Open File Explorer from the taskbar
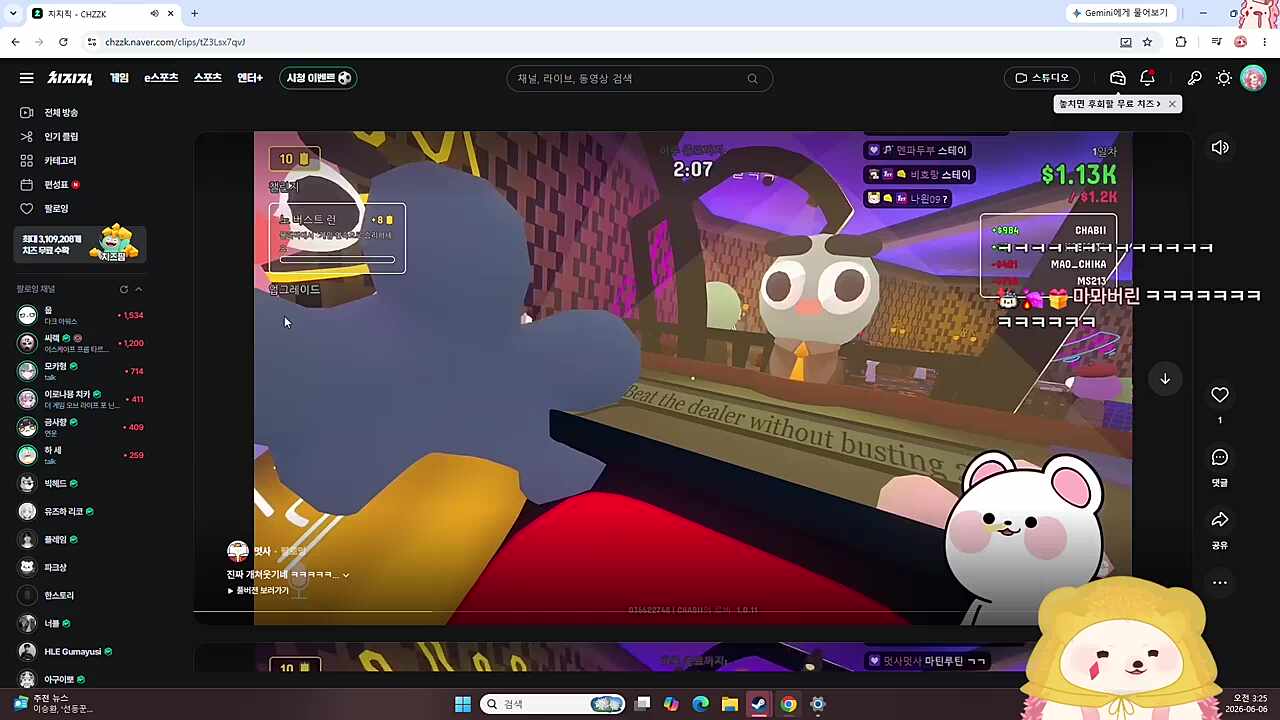Image resolution: width=1280 pixels, height=720 pixels. pos(730,704)
